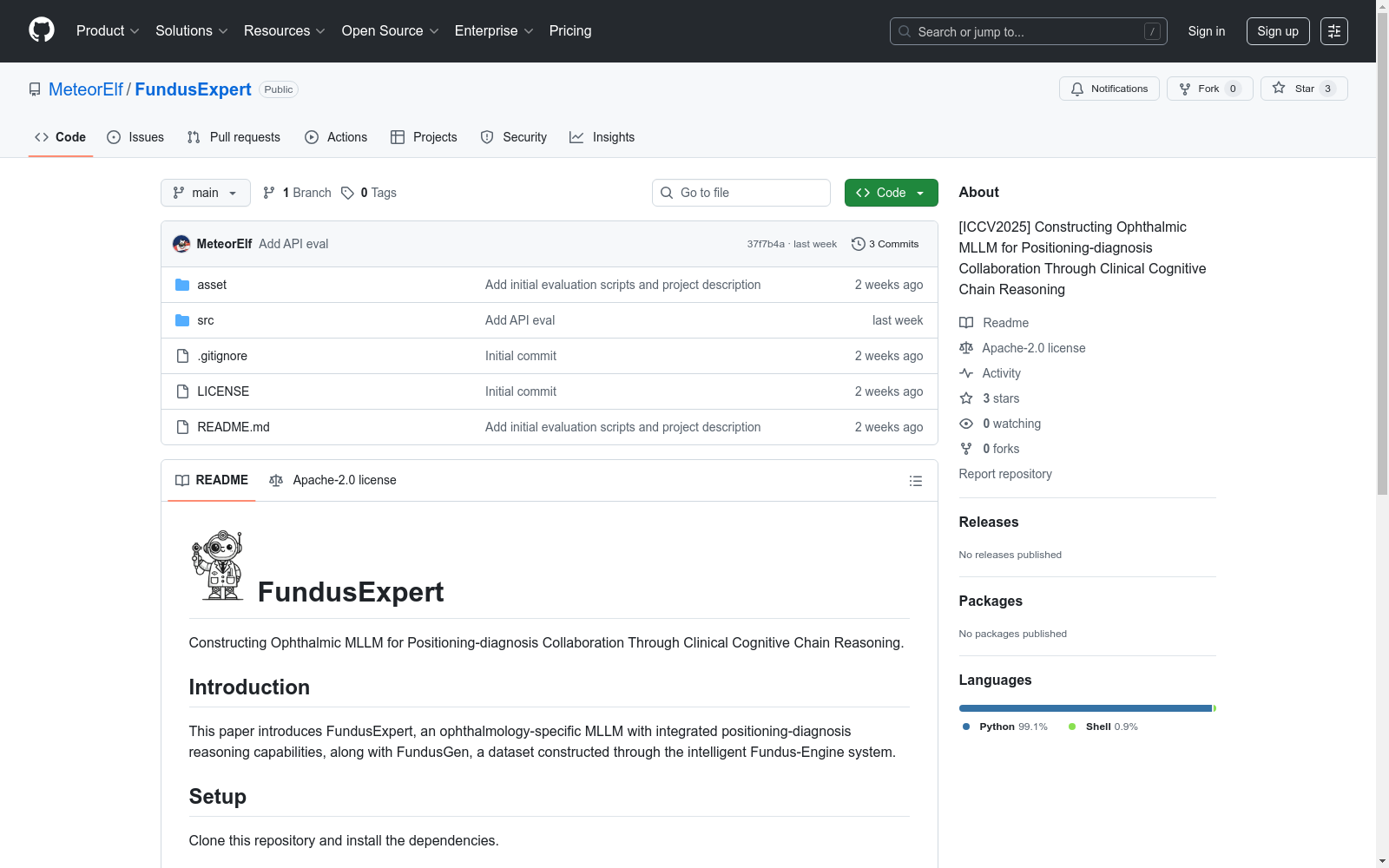1389x868 pixels.
Task: Click the Shell language link
Action: [1103, 727]
